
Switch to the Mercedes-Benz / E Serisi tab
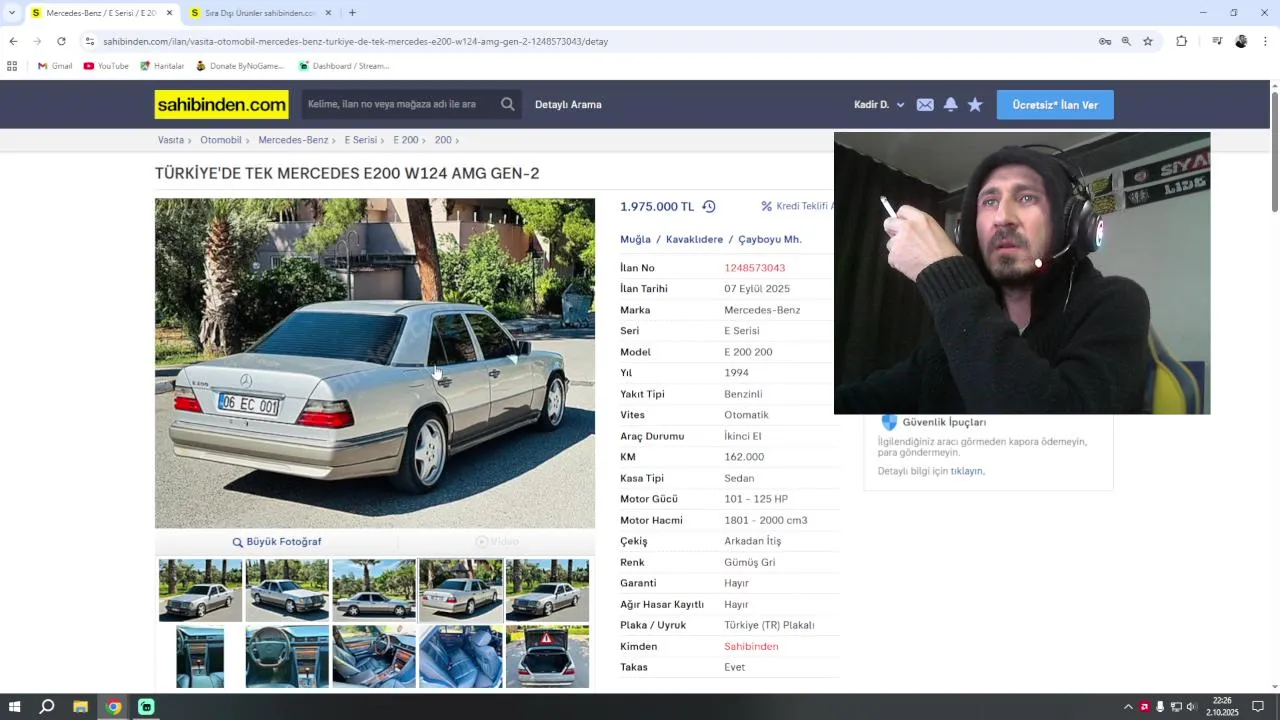click(x=100, y=13)
